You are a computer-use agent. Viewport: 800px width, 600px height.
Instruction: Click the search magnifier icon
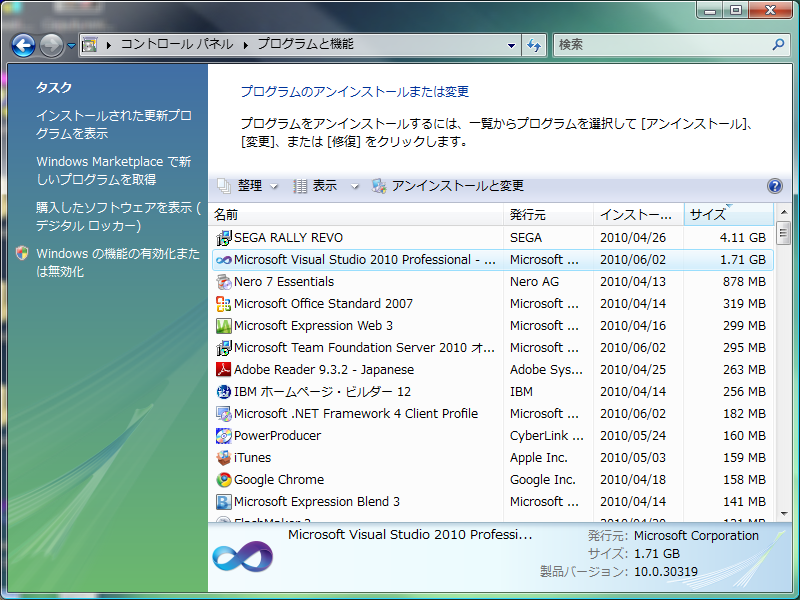[x=778, y=44]
